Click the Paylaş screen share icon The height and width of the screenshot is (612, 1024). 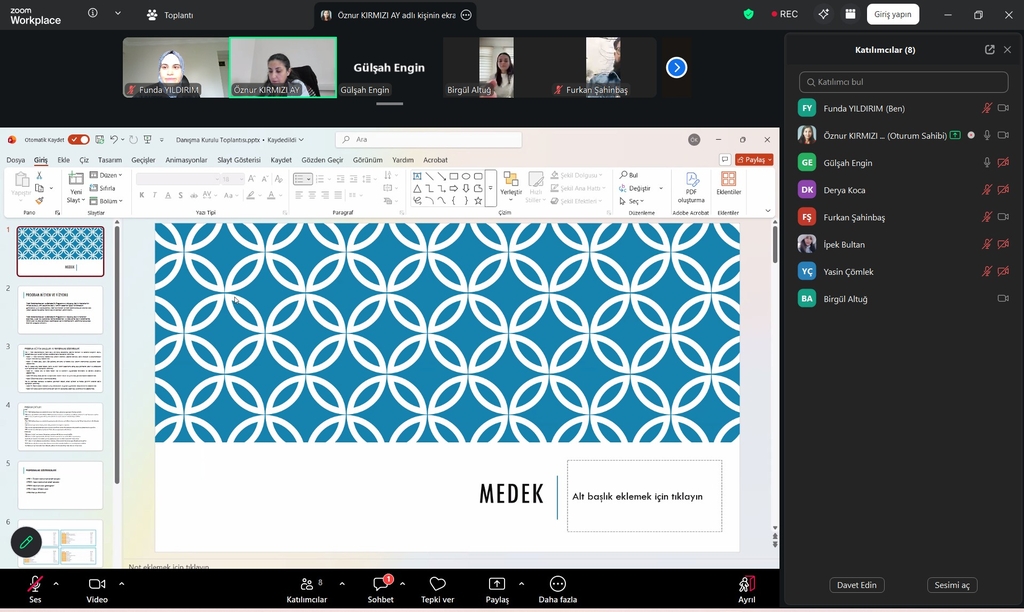tap(497, 585)
